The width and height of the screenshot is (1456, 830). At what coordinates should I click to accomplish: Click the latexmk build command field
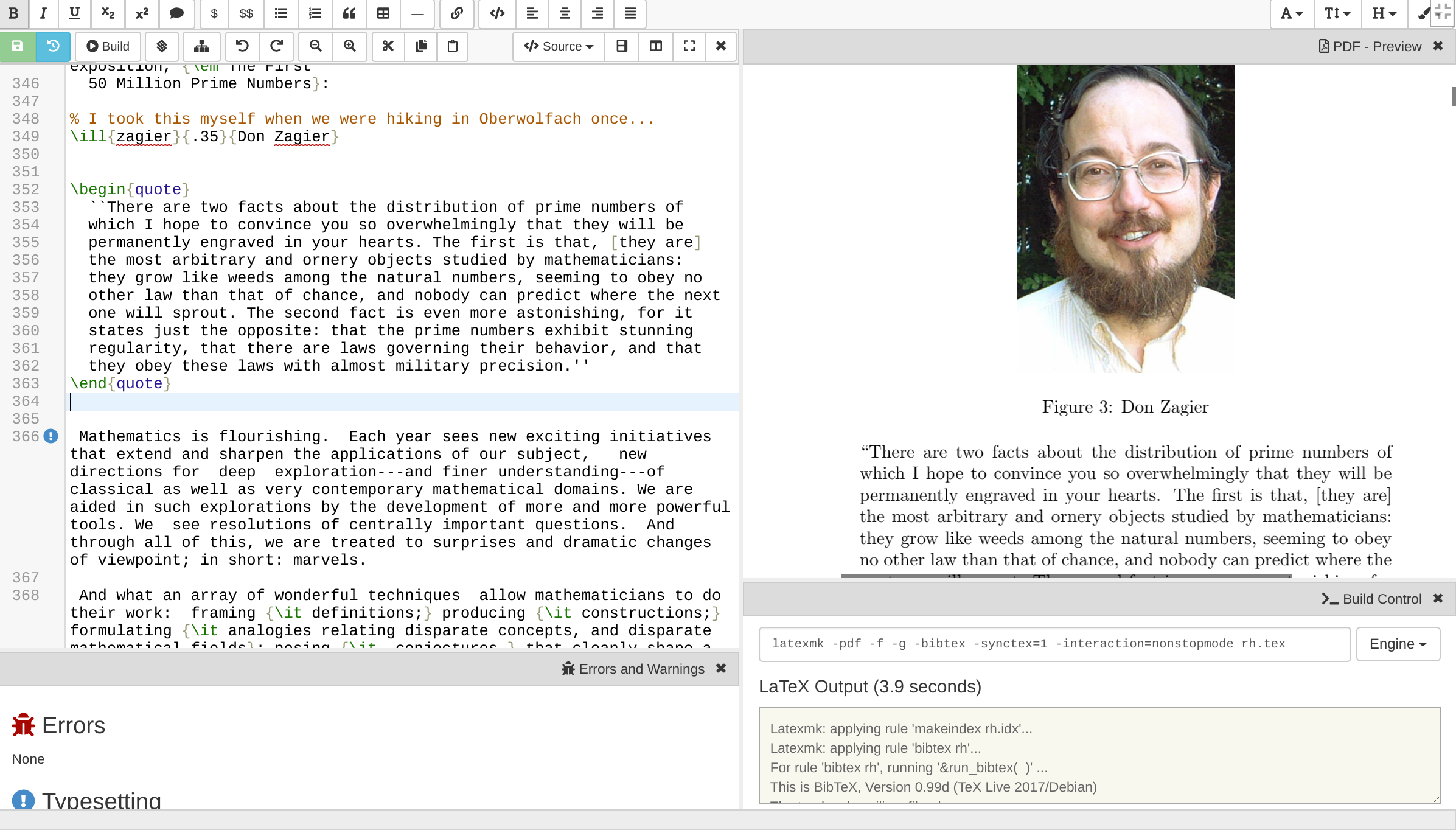pyautogui.click(x=1054, y=644)
